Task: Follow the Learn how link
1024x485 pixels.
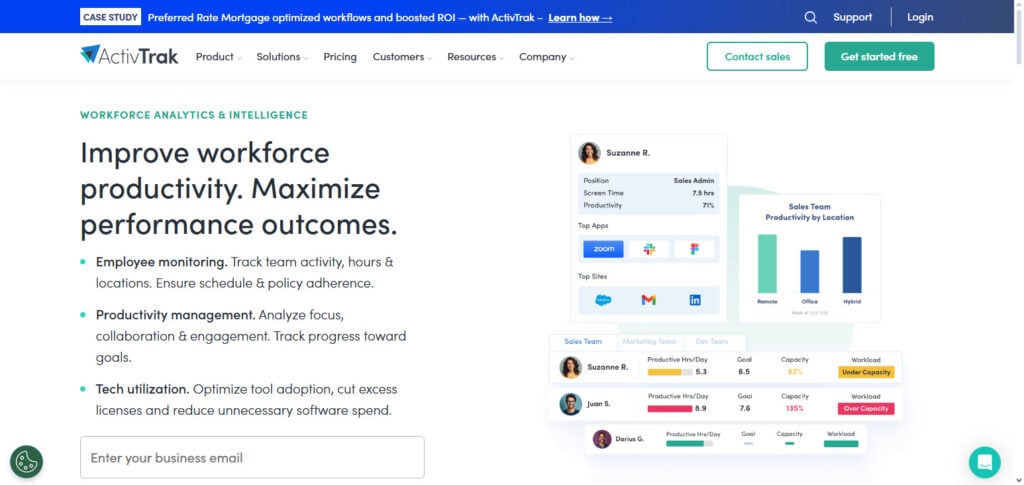Action: (580, 18)
